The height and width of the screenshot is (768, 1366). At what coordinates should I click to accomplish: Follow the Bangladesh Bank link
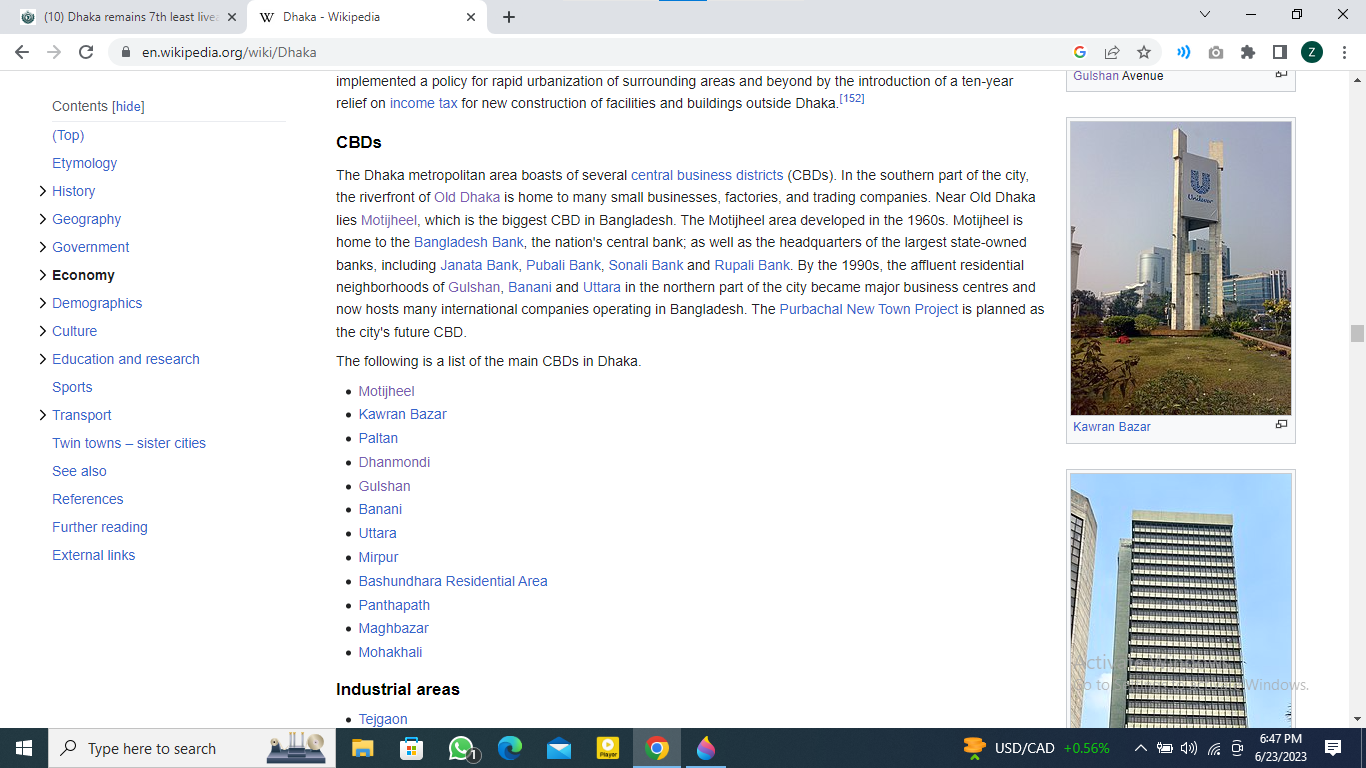coord(469,242)
